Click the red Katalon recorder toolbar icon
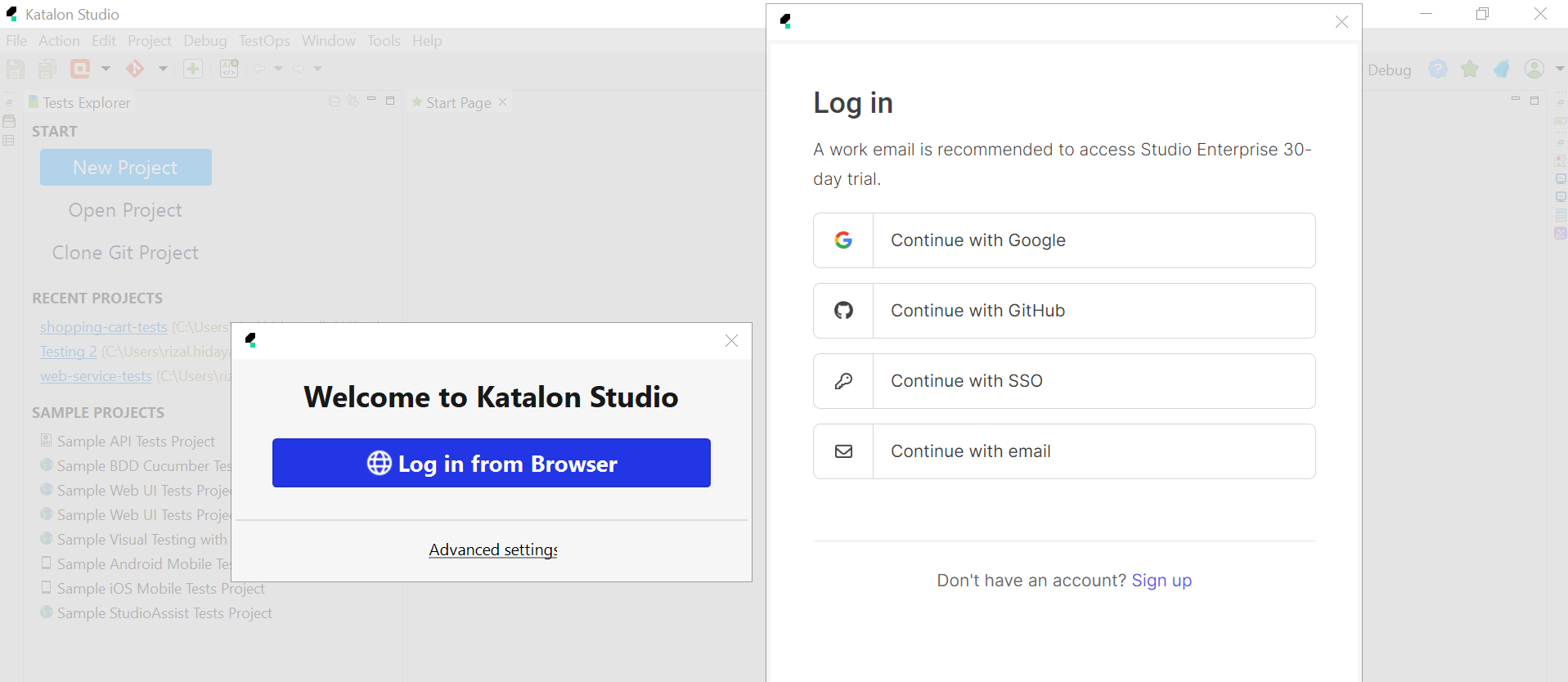Image resolution: width=1568 pixels, height=682 pixels. (x=80, y=69)
